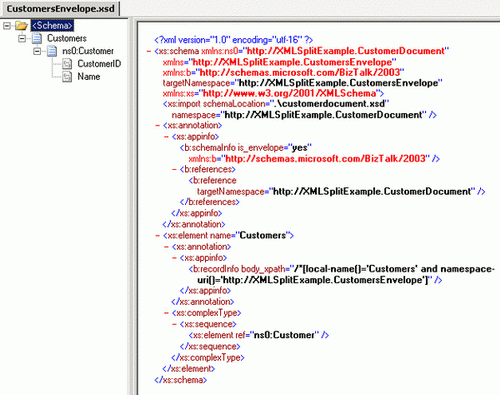Click the xmlns:xs XMLSchema namespace line

[273, 93]
